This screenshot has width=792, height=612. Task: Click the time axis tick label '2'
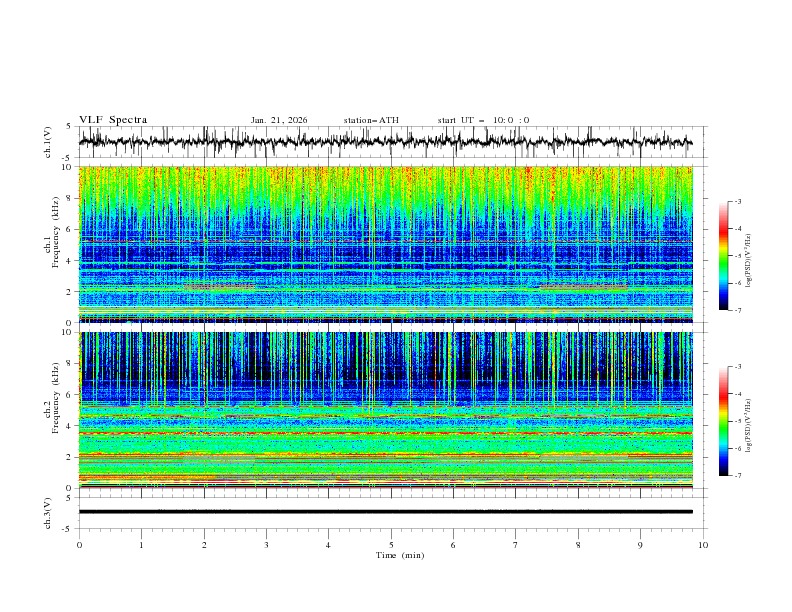[204, 545]
